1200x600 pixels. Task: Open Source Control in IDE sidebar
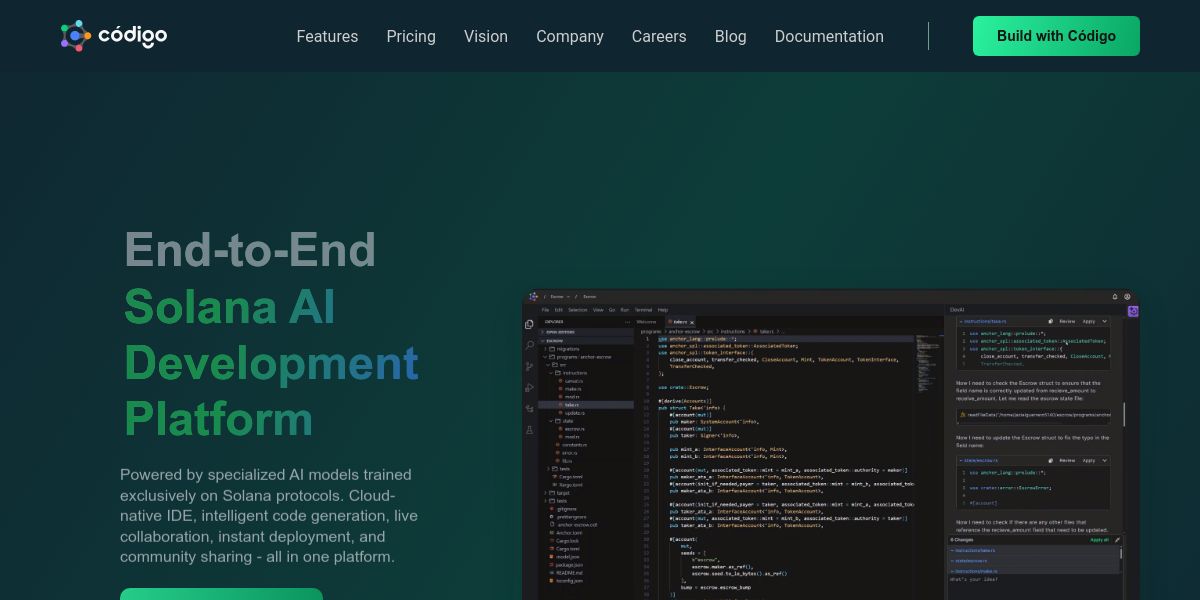(x=529, y=366)
